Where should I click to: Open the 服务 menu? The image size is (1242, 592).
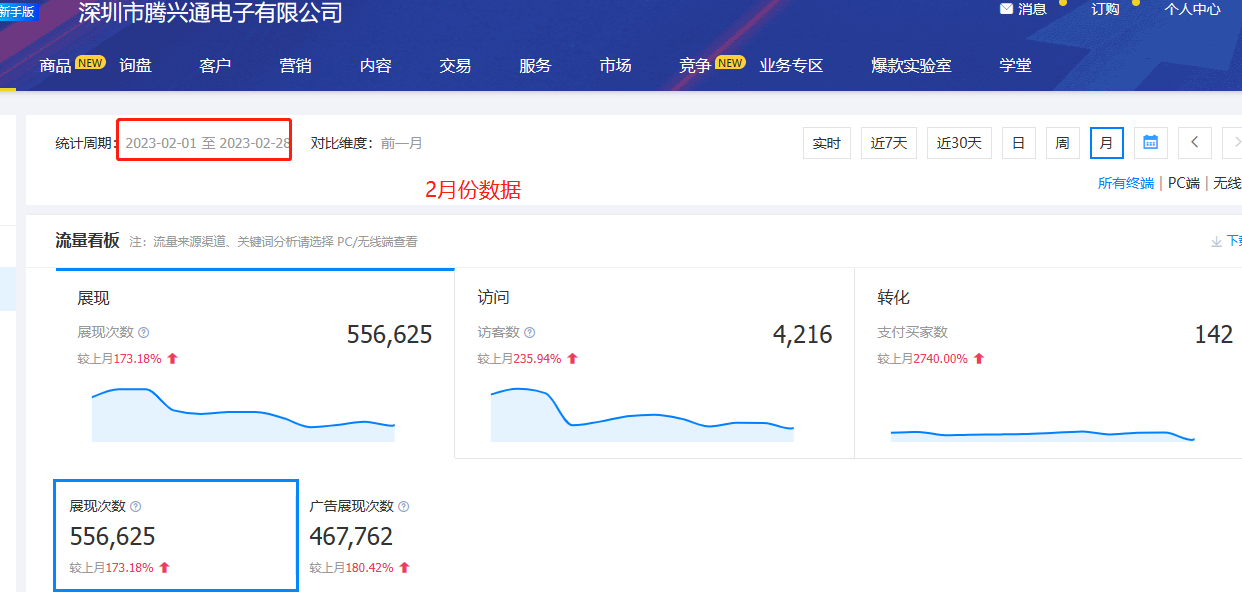tap(536, 66)
